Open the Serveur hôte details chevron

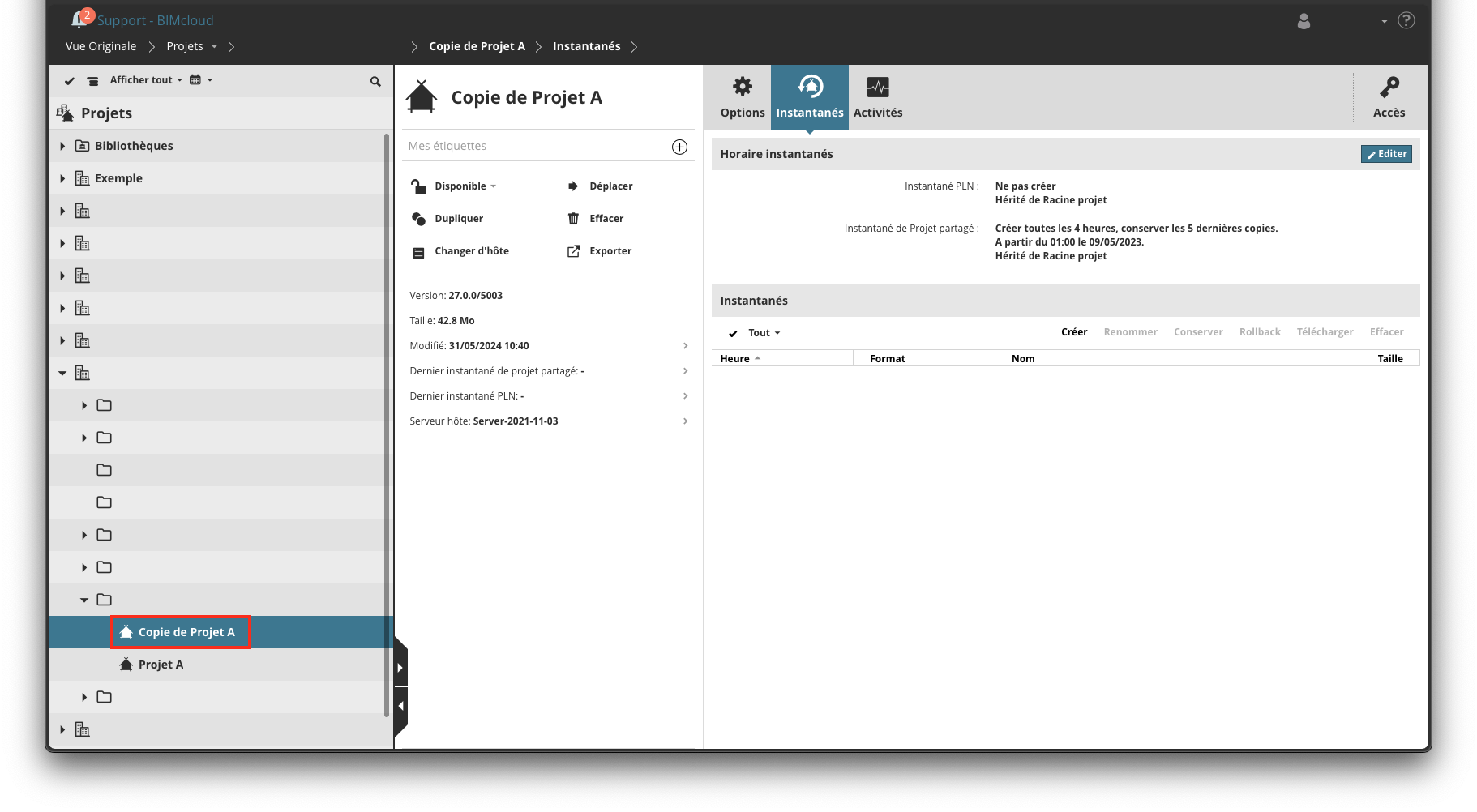click(686, 421)
